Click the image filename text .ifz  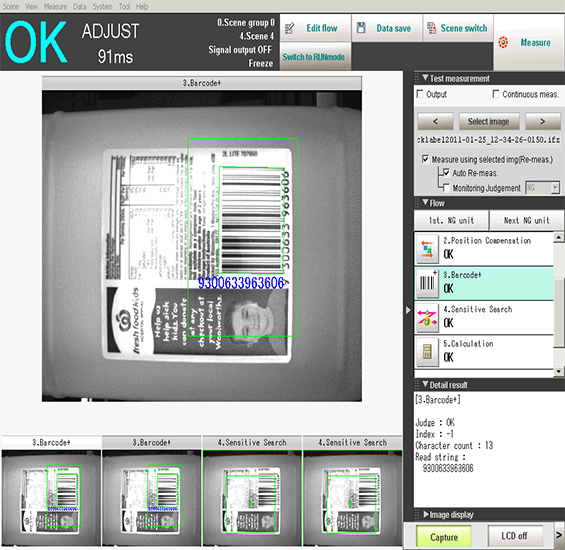pyautogui.click(x=489, y=139)
